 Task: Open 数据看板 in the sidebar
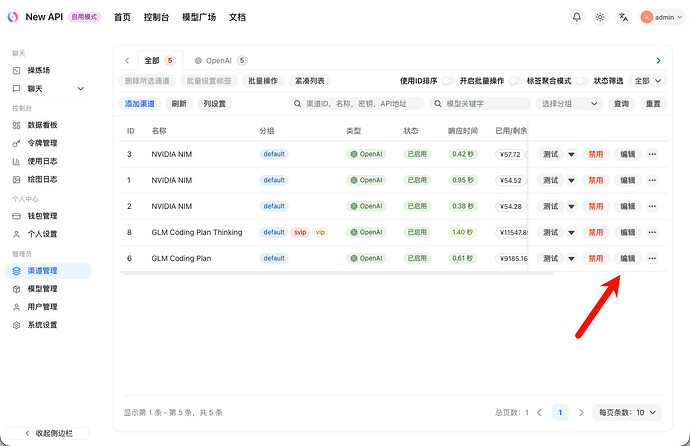(x=48, y=125)
